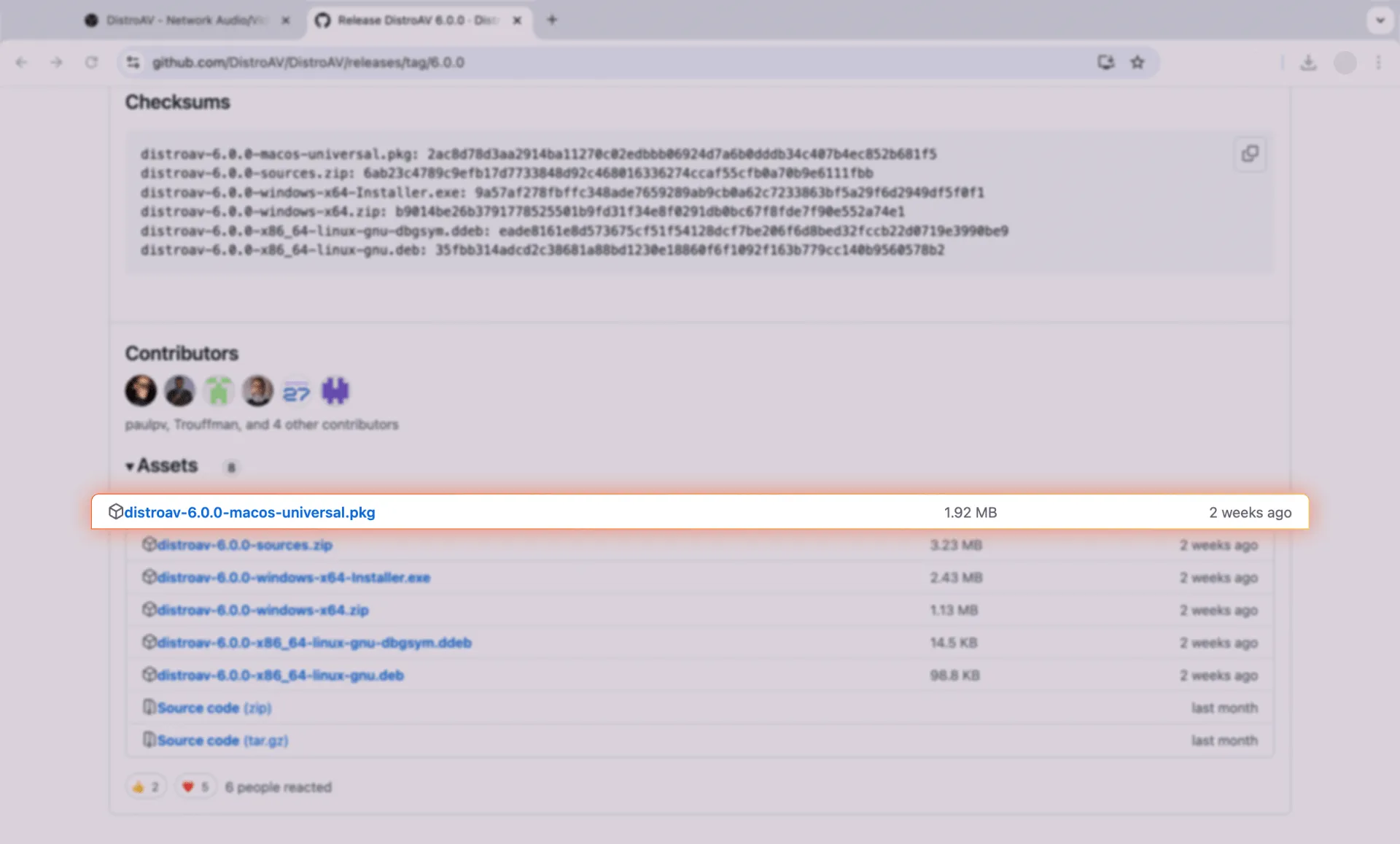Screen dimensions: 1400x844
Task: Collapse the Assets section
Action: (162, 465)
